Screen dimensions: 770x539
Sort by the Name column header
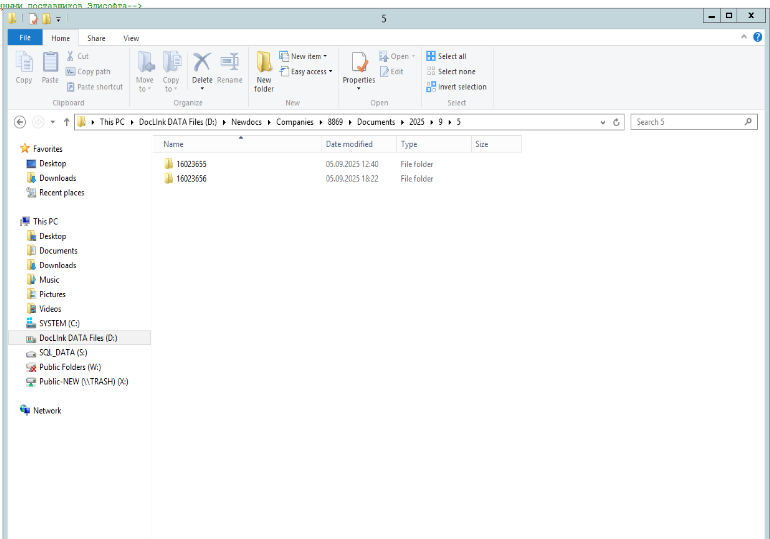click(x=237, y=144)
